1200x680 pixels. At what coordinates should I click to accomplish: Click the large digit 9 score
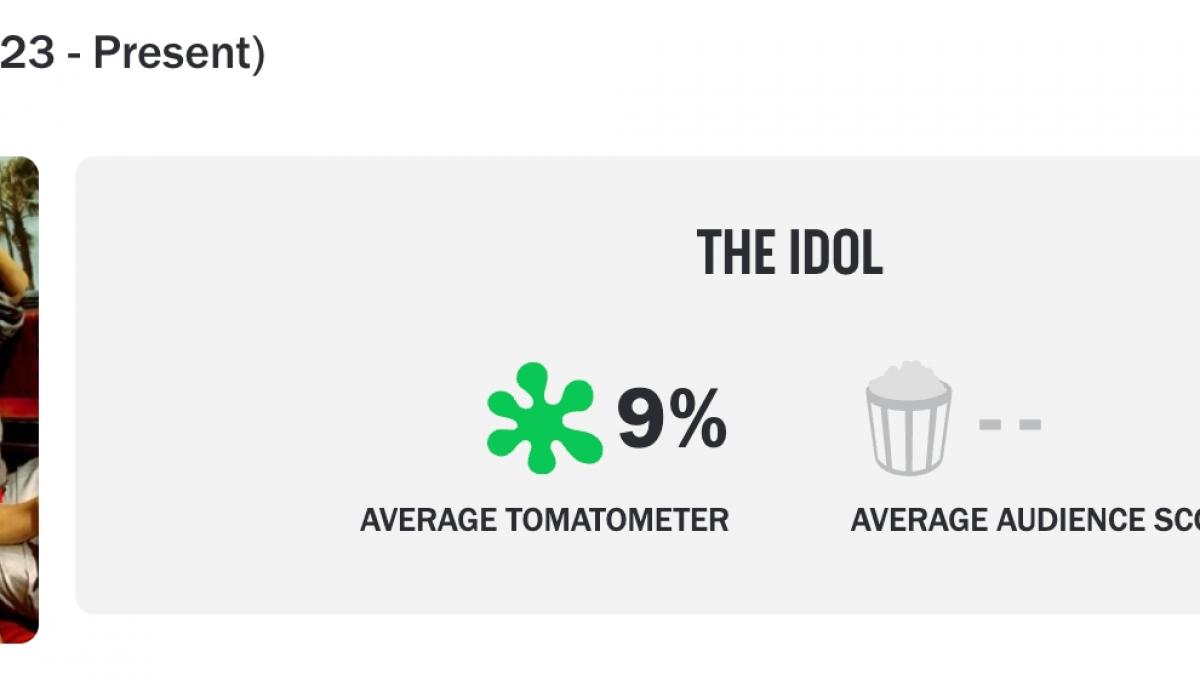[640, 420]
